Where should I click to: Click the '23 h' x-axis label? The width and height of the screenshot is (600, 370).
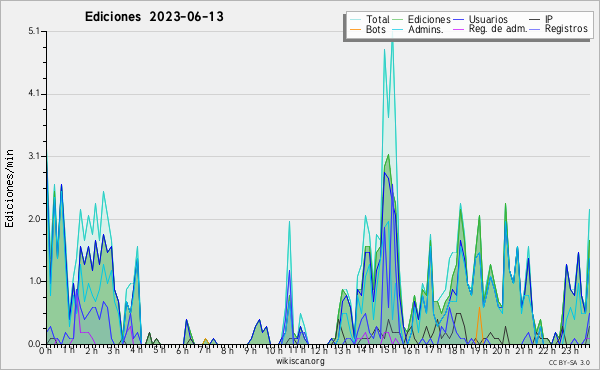tap(570, 350)
